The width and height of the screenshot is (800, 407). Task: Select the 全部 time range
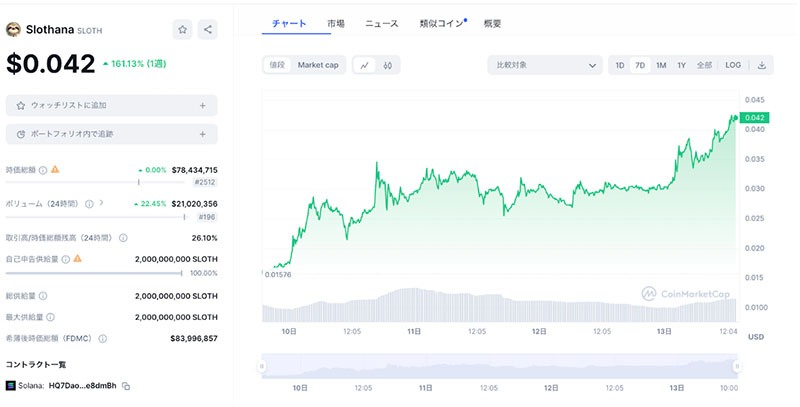point(704,65)
